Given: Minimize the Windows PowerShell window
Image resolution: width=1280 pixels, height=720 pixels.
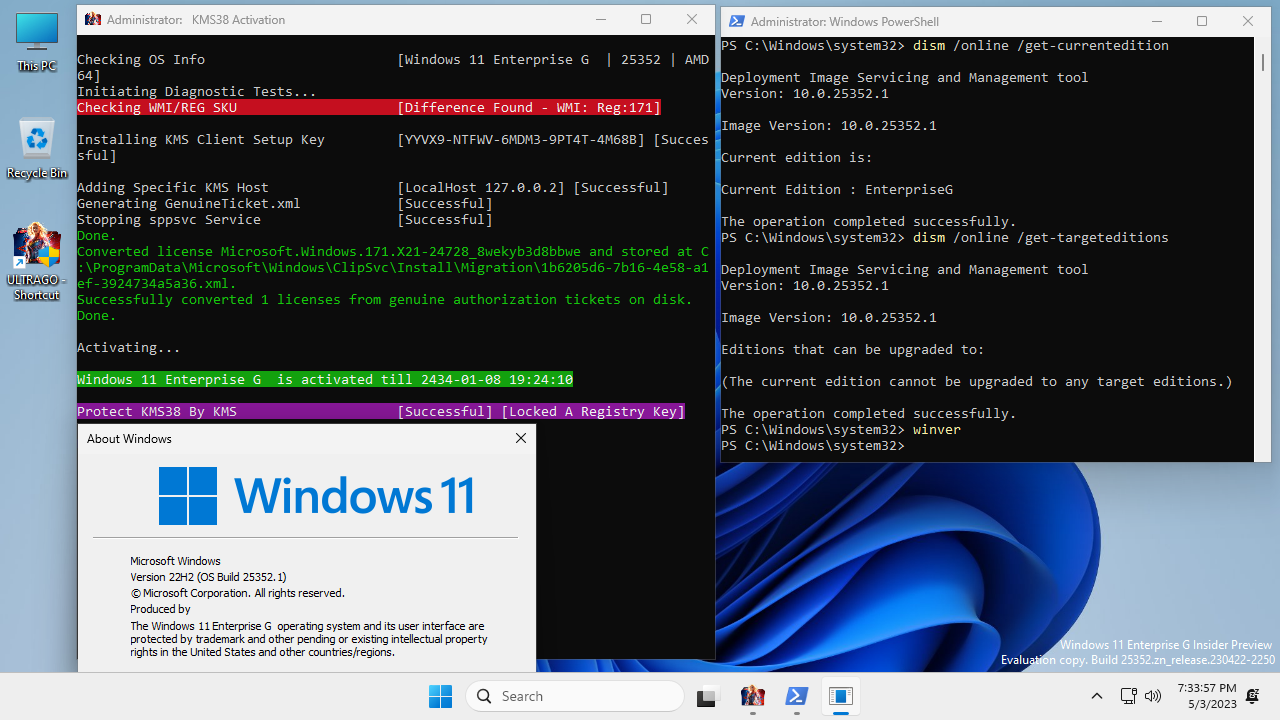Looking at the screenshot, I should [1156, 21].
